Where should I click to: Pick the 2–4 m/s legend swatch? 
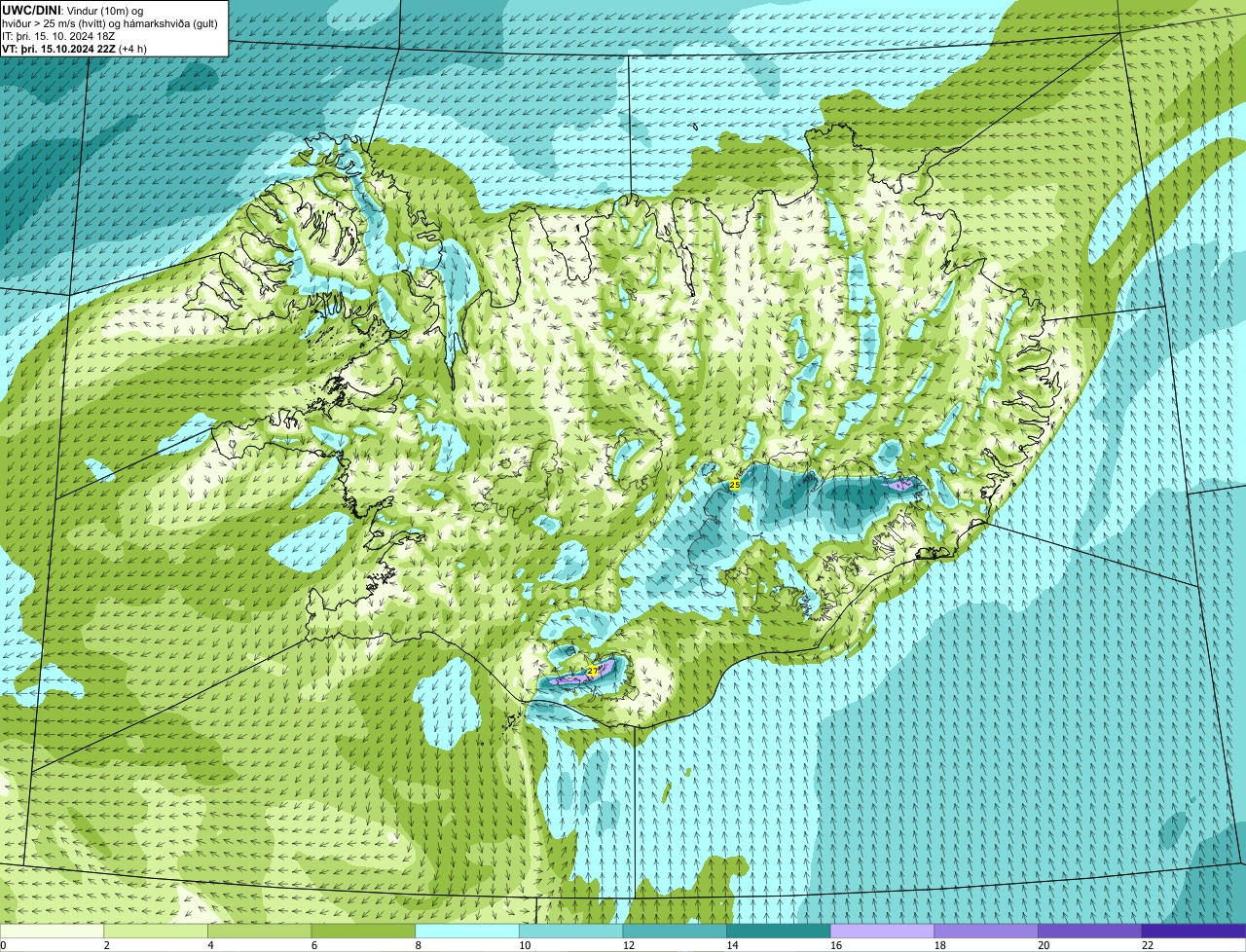[x=156, y=931]
